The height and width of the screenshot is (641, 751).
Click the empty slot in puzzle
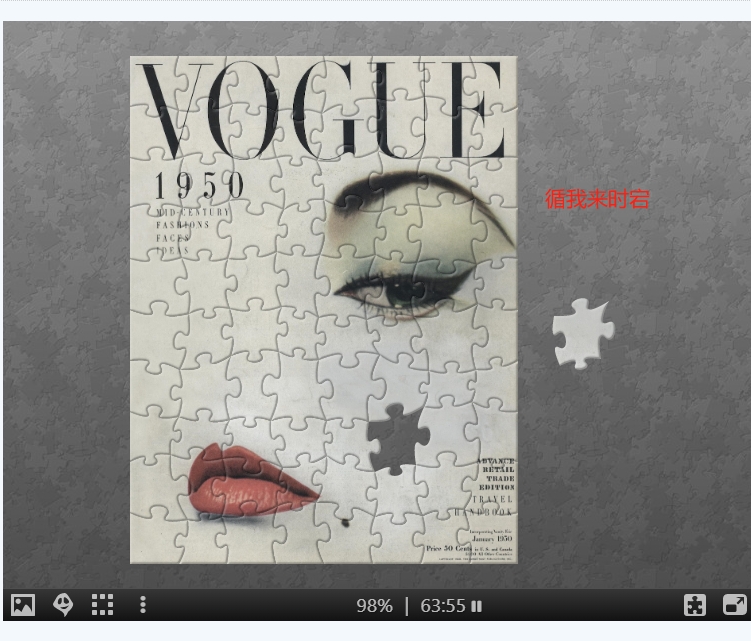click(x=398, y=438)
